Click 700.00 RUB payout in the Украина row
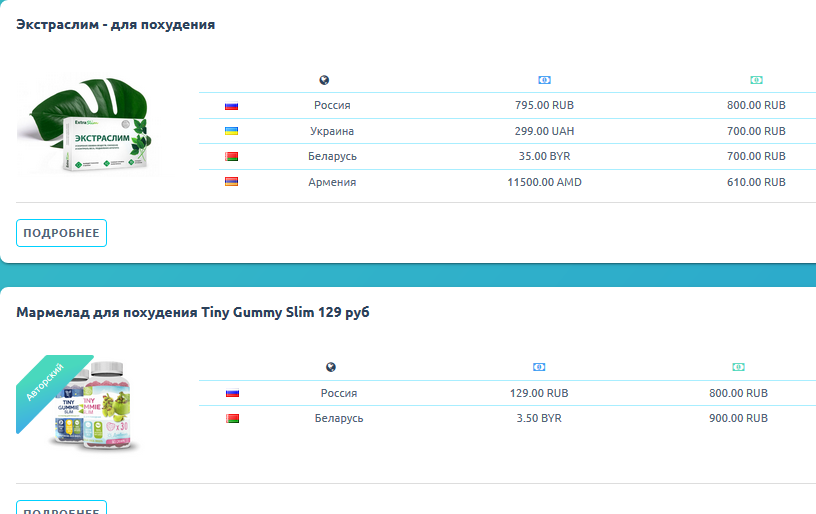816x514 pixels. tap(756, 131)
